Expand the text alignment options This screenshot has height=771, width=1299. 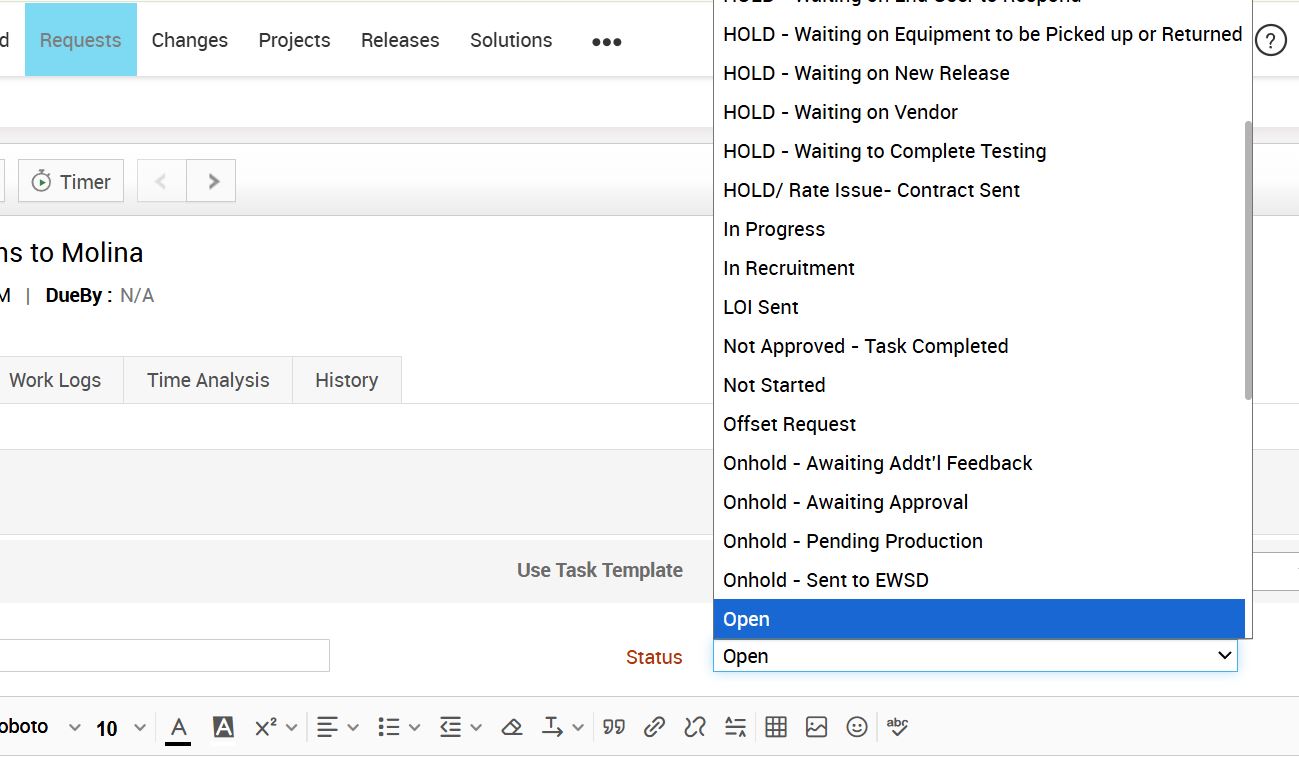coord(337,728)
